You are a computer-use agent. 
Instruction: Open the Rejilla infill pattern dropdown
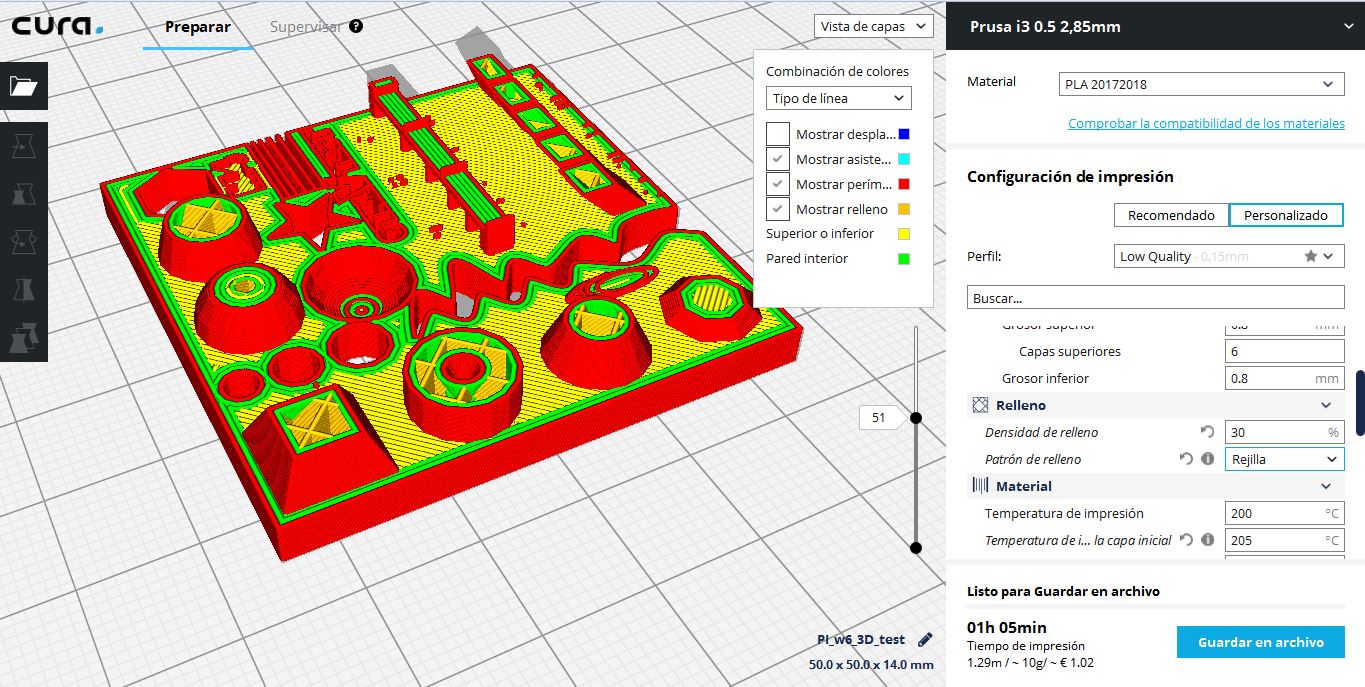1284,459
